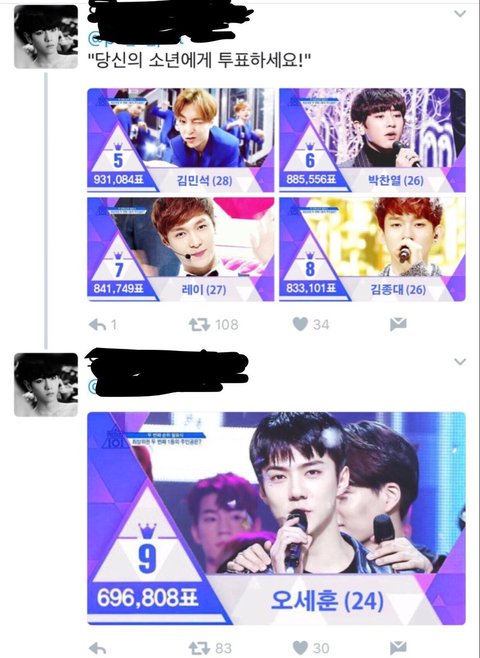Send the first tweet via direct message
Viewport: 480px width, 658px height.
click(398, 324)
